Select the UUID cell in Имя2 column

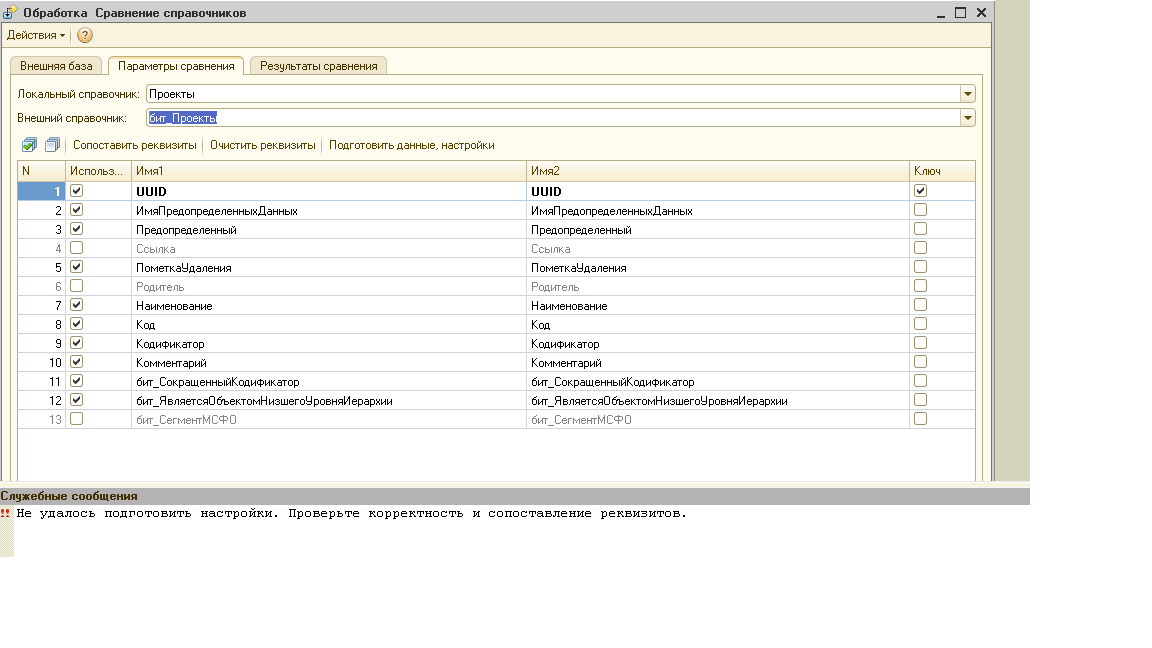point(718,191)
